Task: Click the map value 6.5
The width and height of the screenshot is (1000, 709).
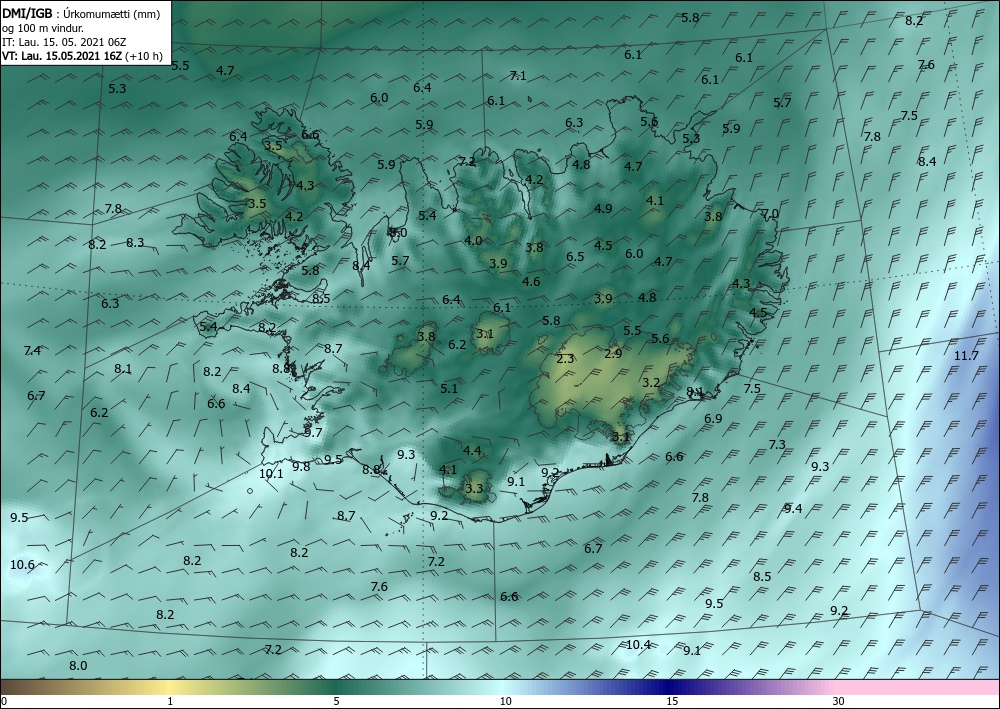Action: click(575, 256)
